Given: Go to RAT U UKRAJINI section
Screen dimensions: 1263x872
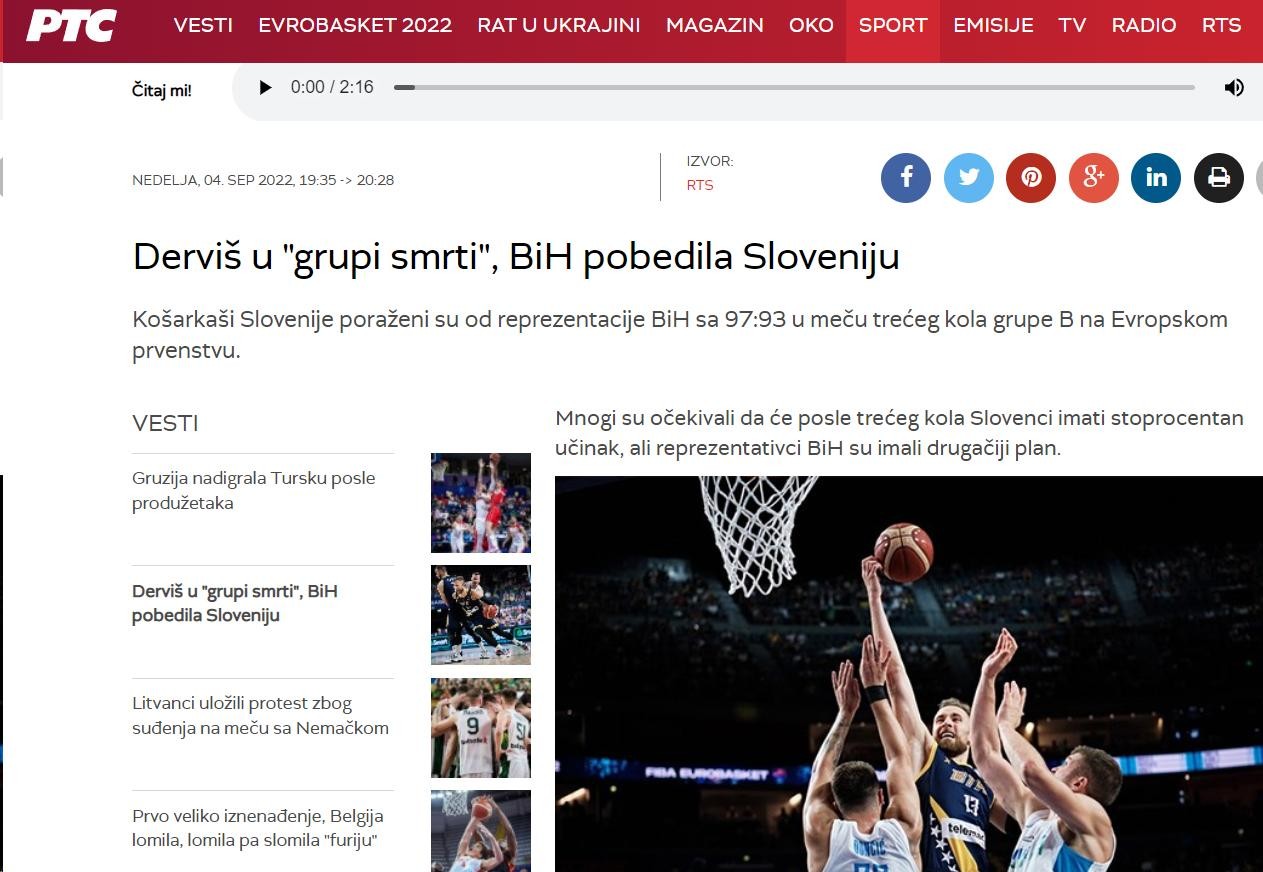Looking at the screenshot, I should [559, 26].
